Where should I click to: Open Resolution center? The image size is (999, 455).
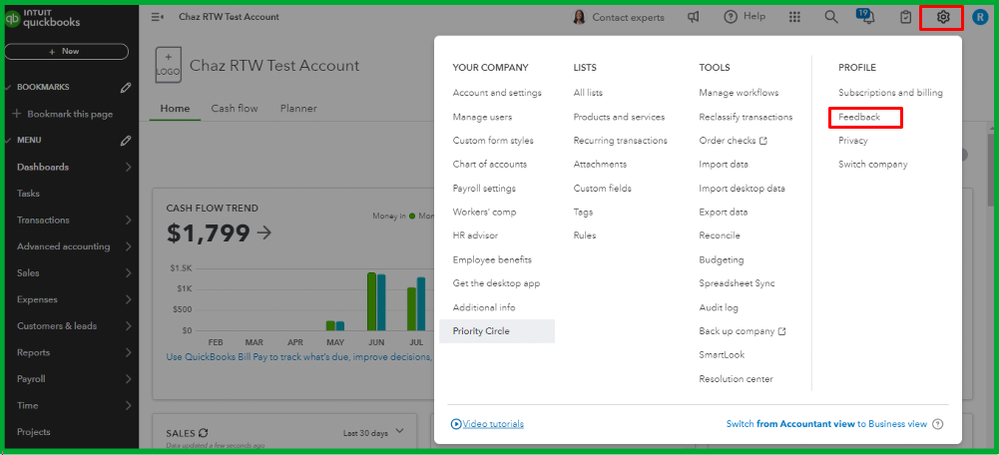[735, 379]
